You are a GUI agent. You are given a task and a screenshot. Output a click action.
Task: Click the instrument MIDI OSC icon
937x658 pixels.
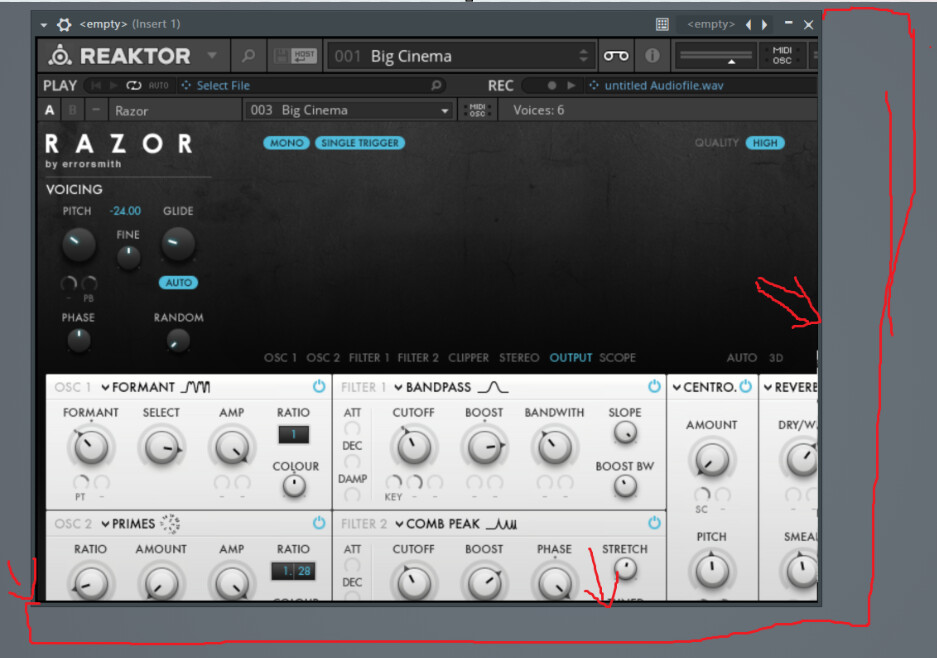[x=477, y=111]
